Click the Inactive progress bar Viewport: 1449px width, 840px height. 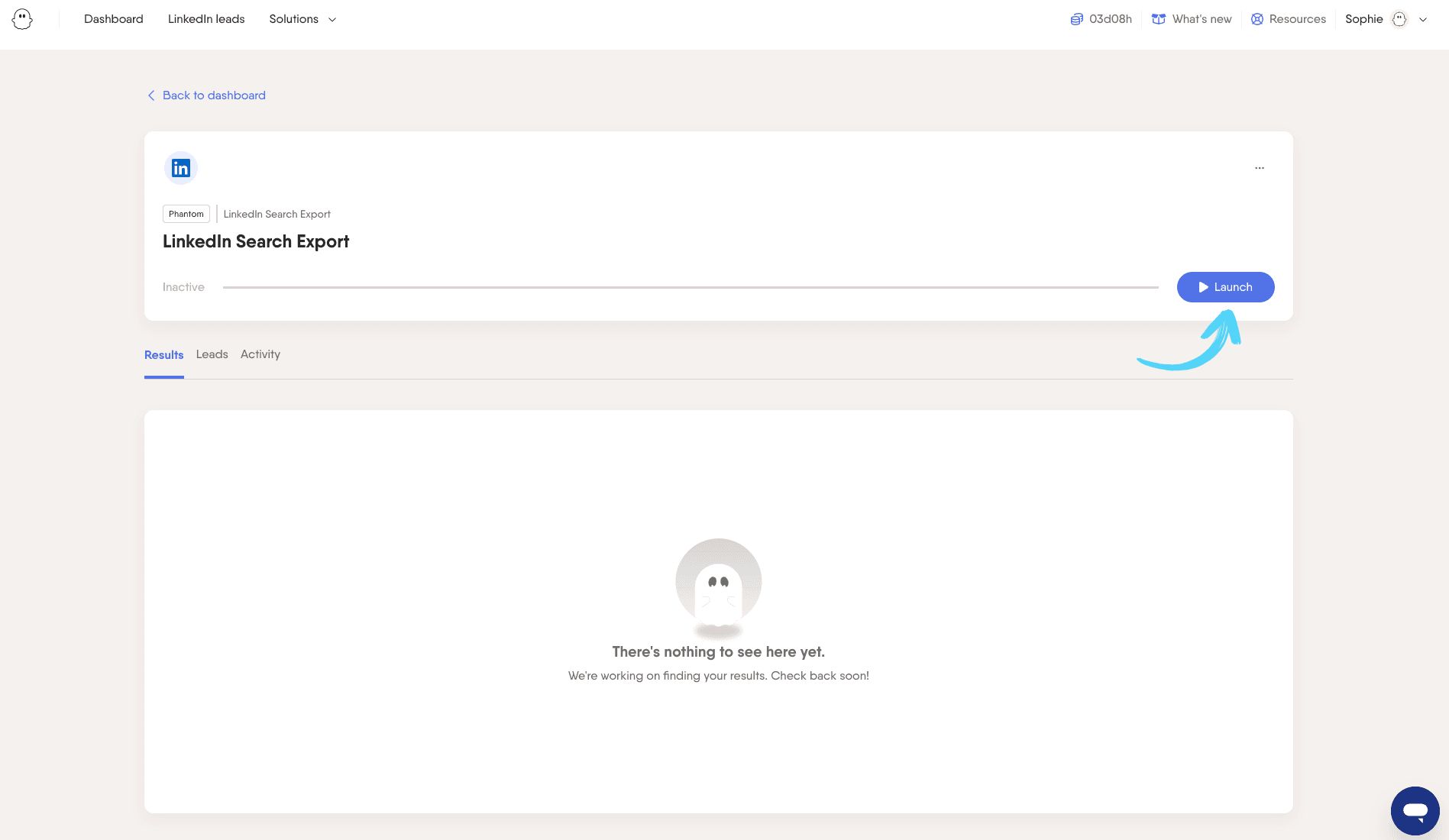point(690,287)
